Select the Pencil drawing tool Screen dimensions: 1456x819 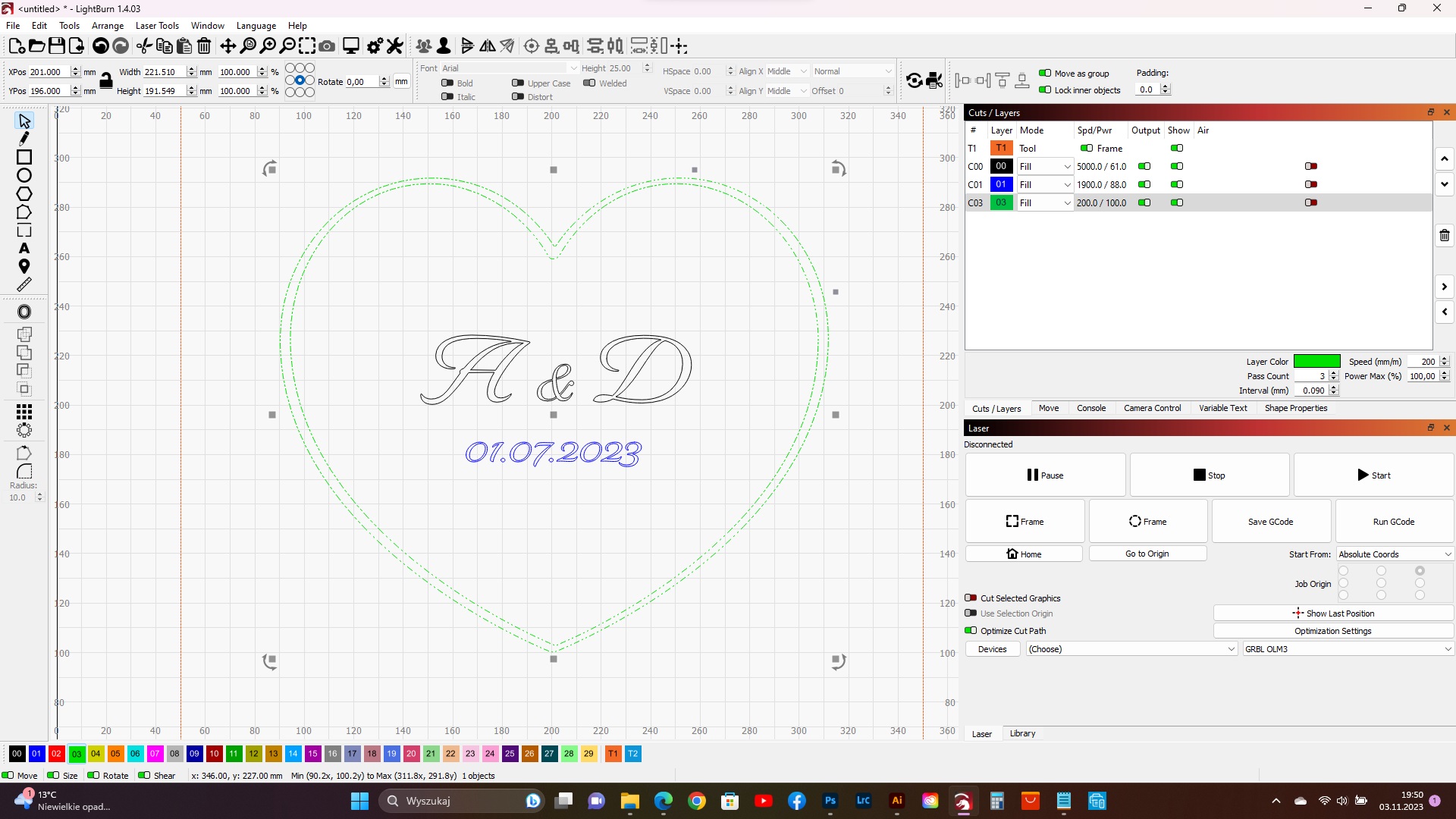(24, 139)
